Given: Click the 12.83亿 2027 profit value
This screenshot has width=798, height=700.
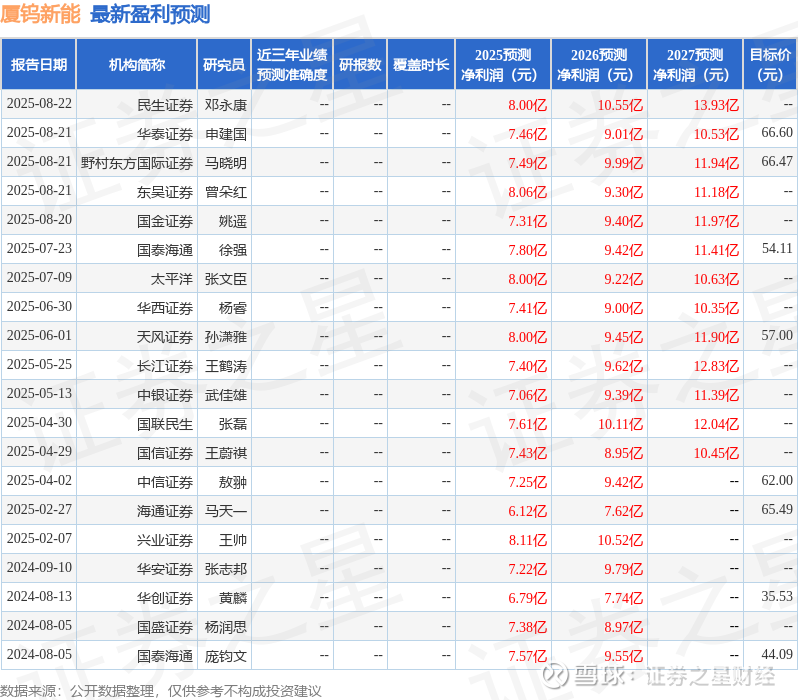Looking at the screenshot, I should tap(717, 366).
